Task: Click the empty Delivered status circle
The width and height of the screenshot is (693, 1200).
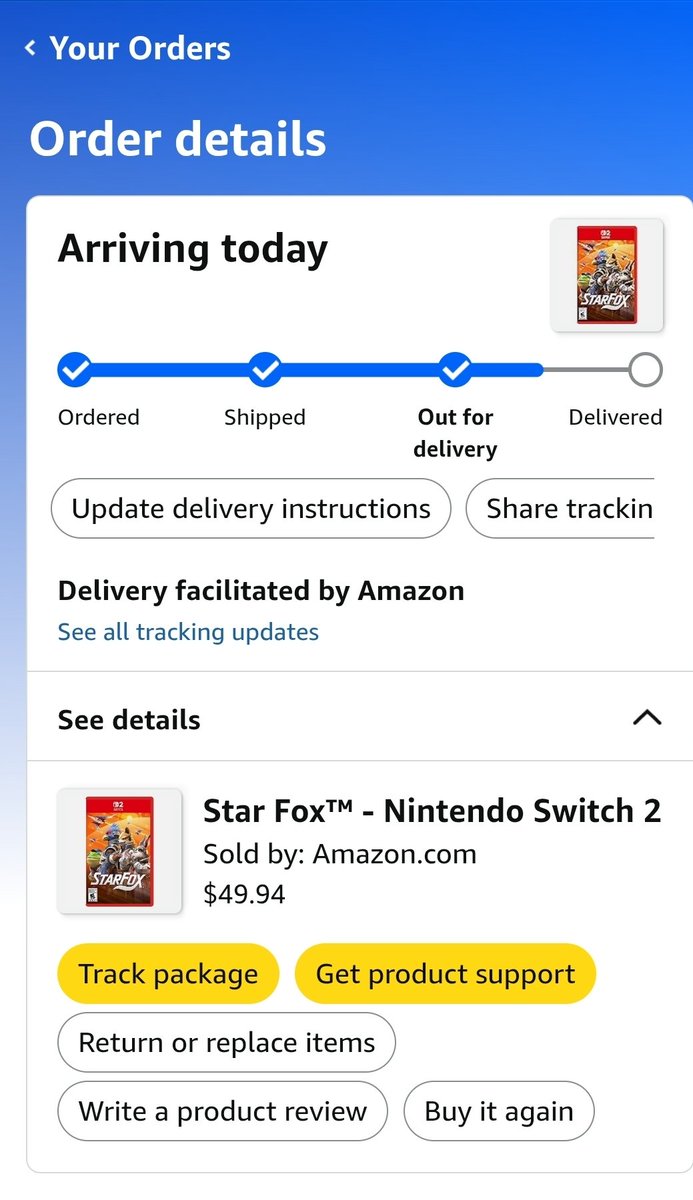Action: pos(646,369)
